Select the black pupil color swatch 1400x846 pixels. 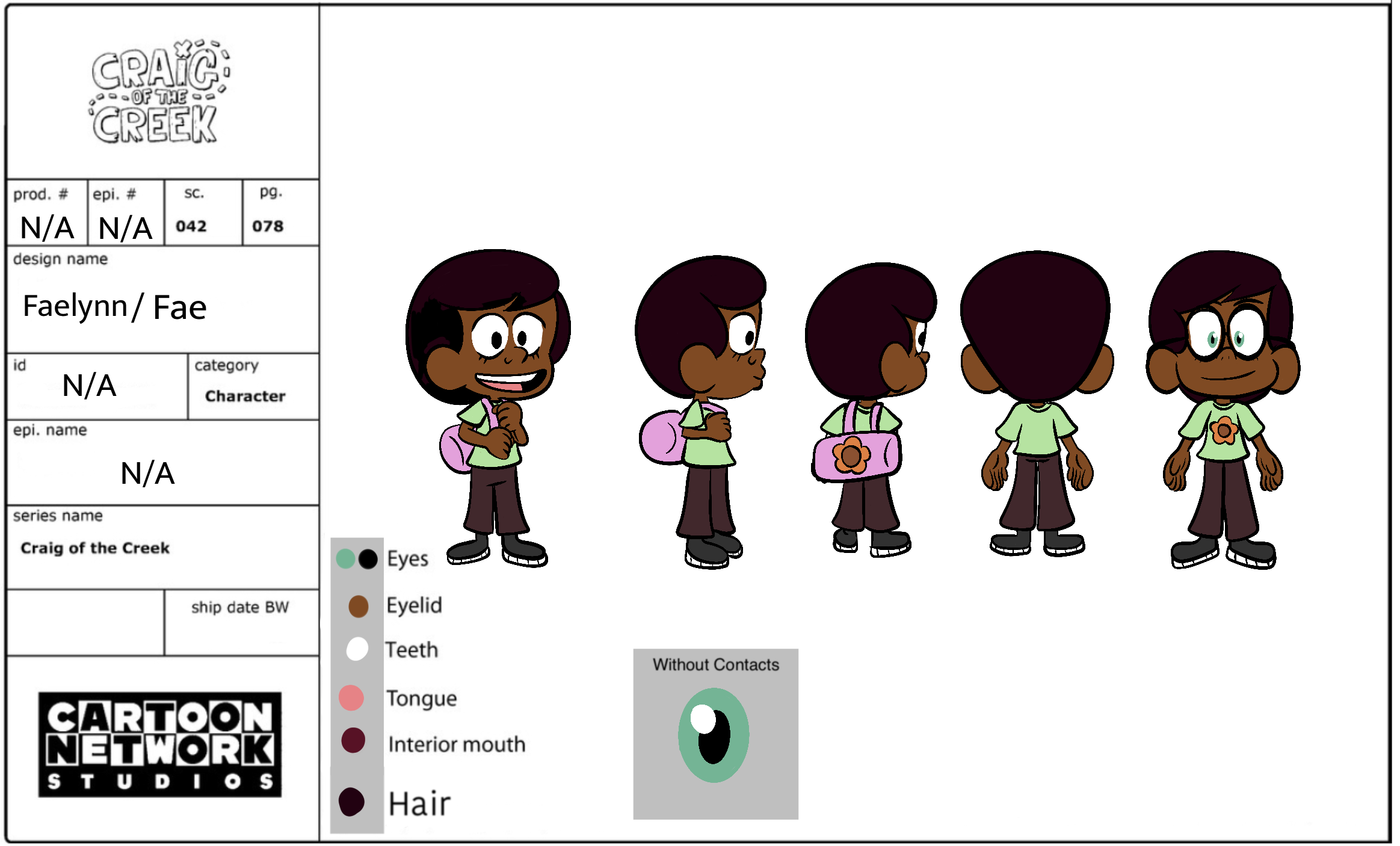click(x=368, y=559)
